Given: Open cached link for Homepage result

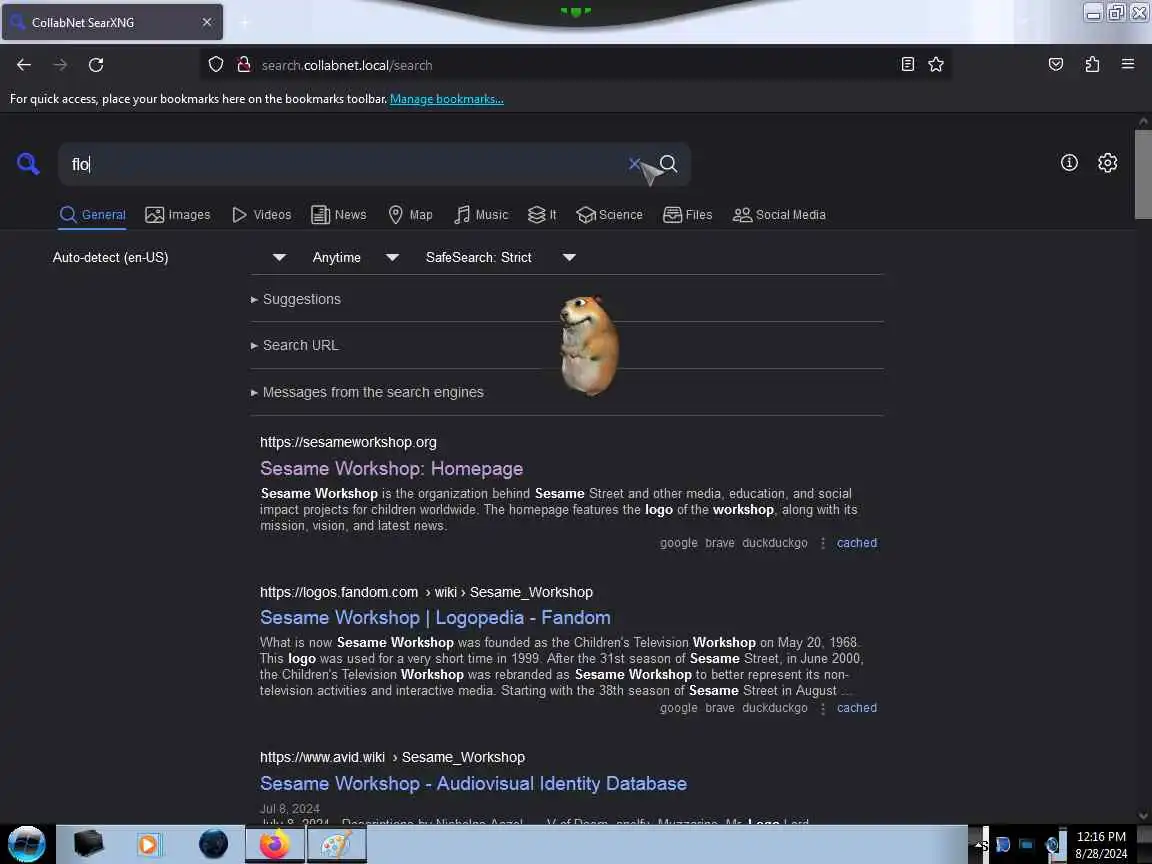Looking at the screenshot, I should click(x=857, y=543).
